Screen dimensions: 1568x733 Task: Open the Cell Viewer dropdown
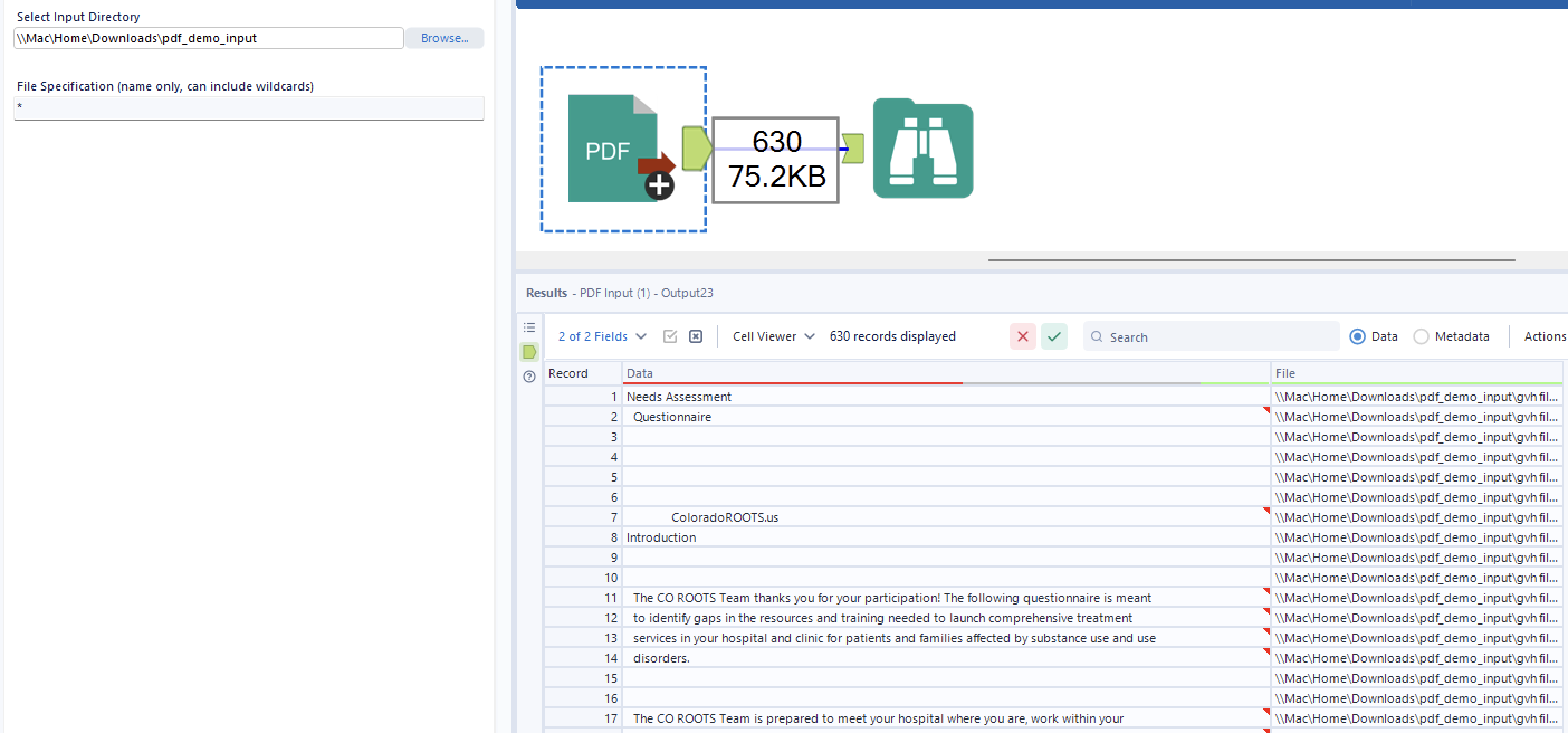[772, 336]
